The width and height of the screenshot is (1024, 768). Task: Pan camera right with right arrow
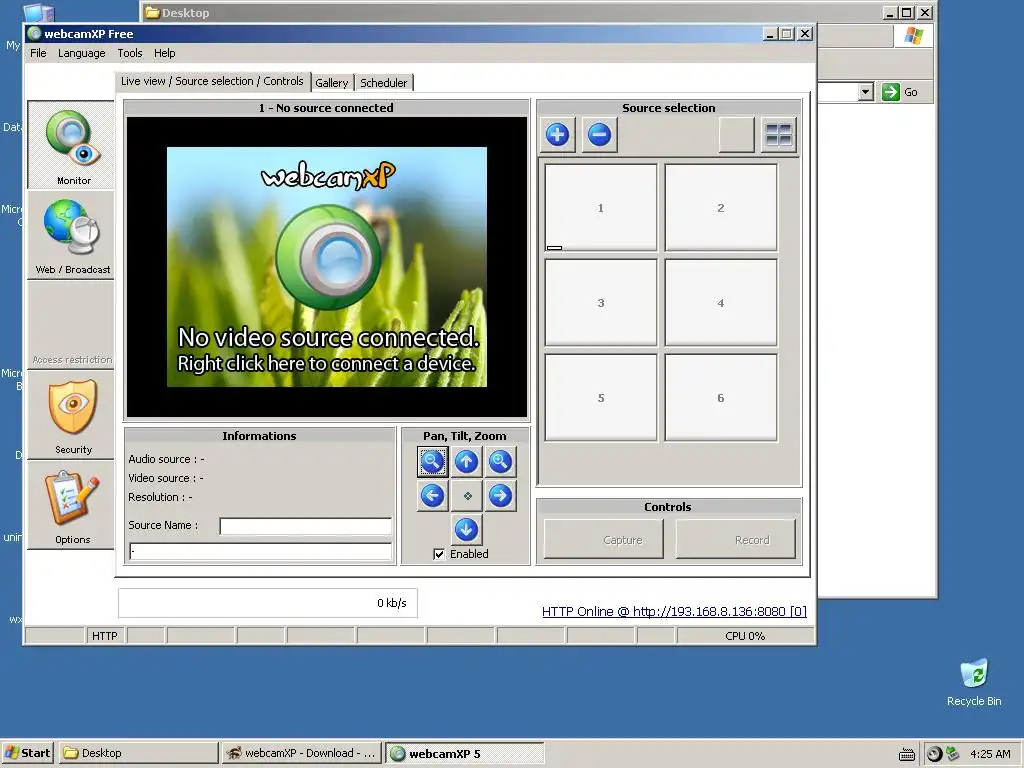pos(500,496)
